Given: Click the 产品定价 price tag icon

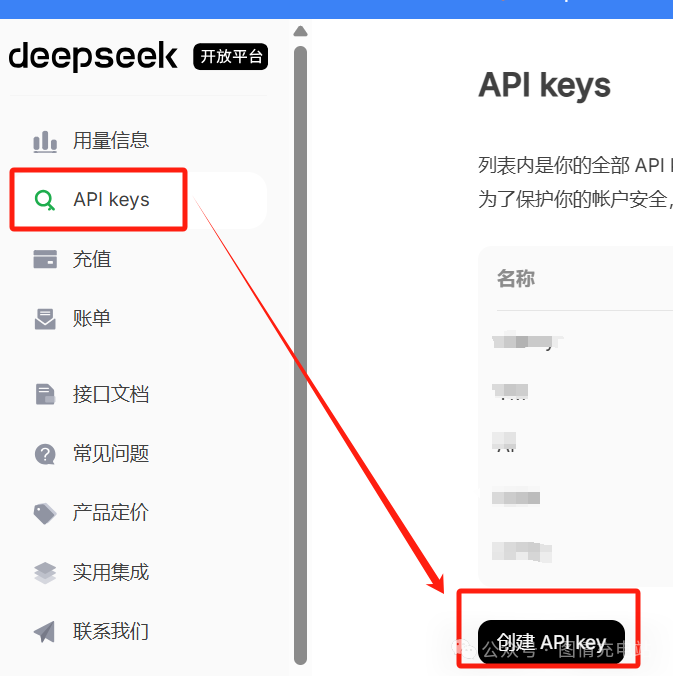Looking at the screenshot, I should coord(45,513).
